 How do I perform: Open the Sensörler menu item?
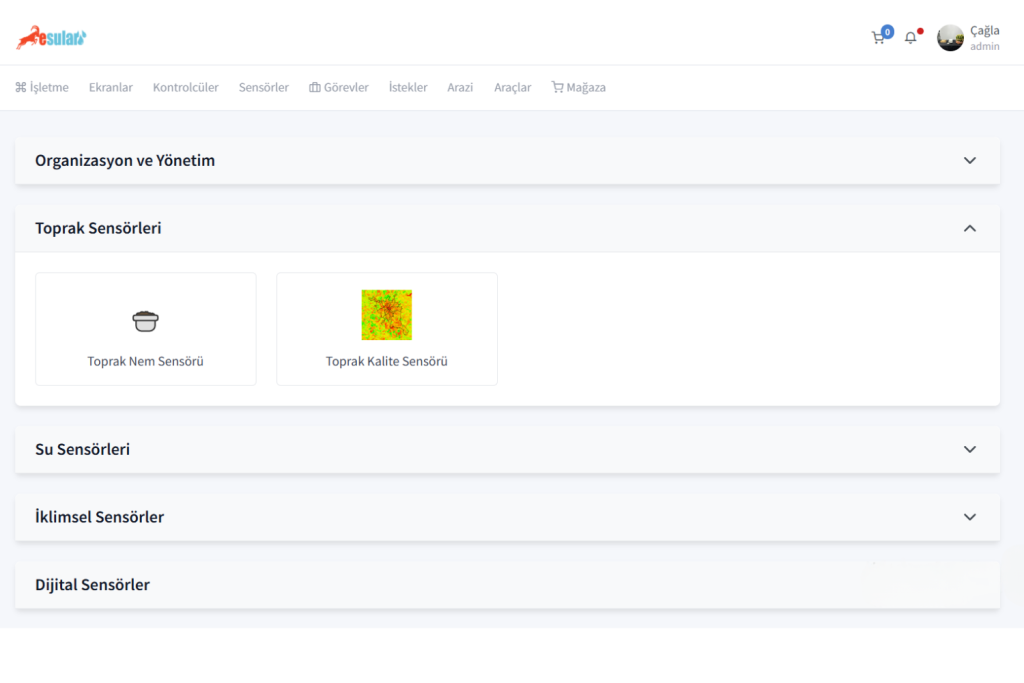(263, 87)
